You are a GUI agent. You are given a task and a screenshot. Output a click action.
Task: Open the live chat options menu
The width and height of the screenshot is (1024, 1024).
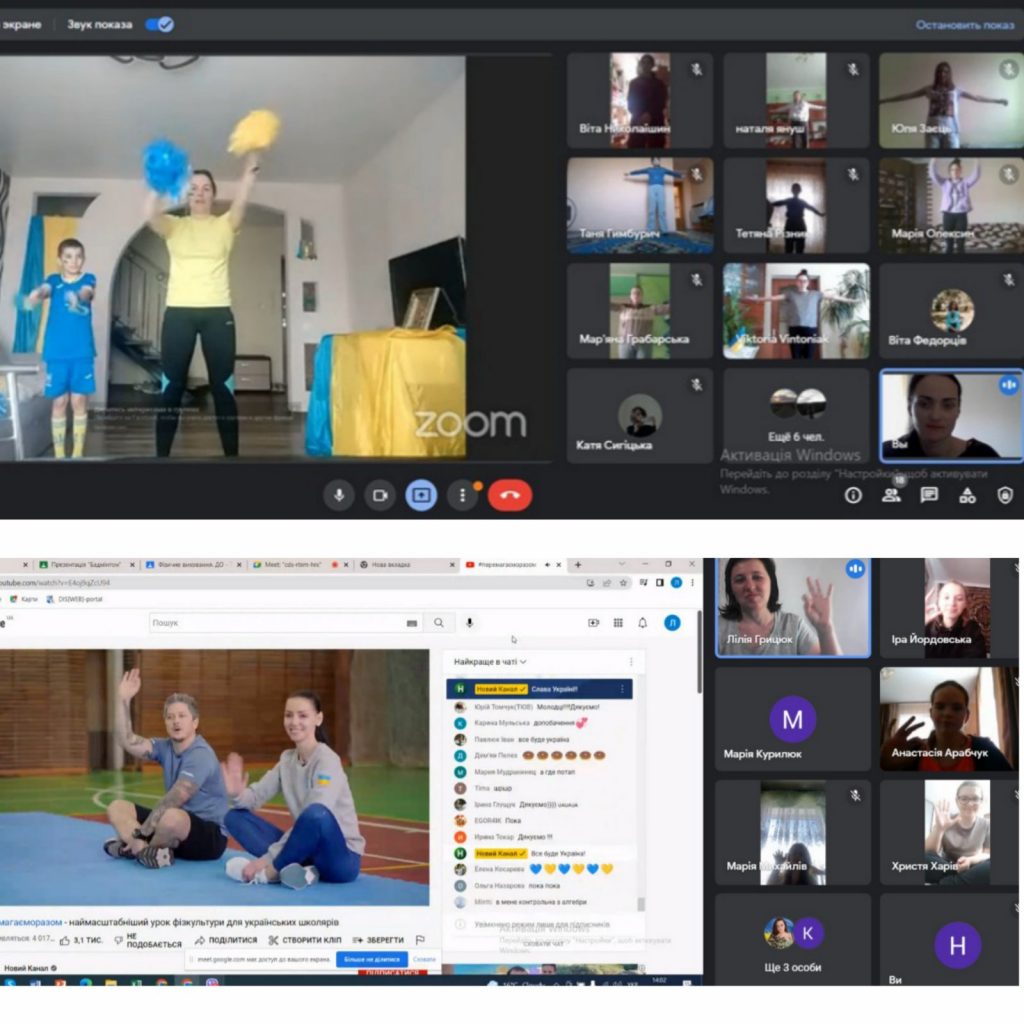631,662
